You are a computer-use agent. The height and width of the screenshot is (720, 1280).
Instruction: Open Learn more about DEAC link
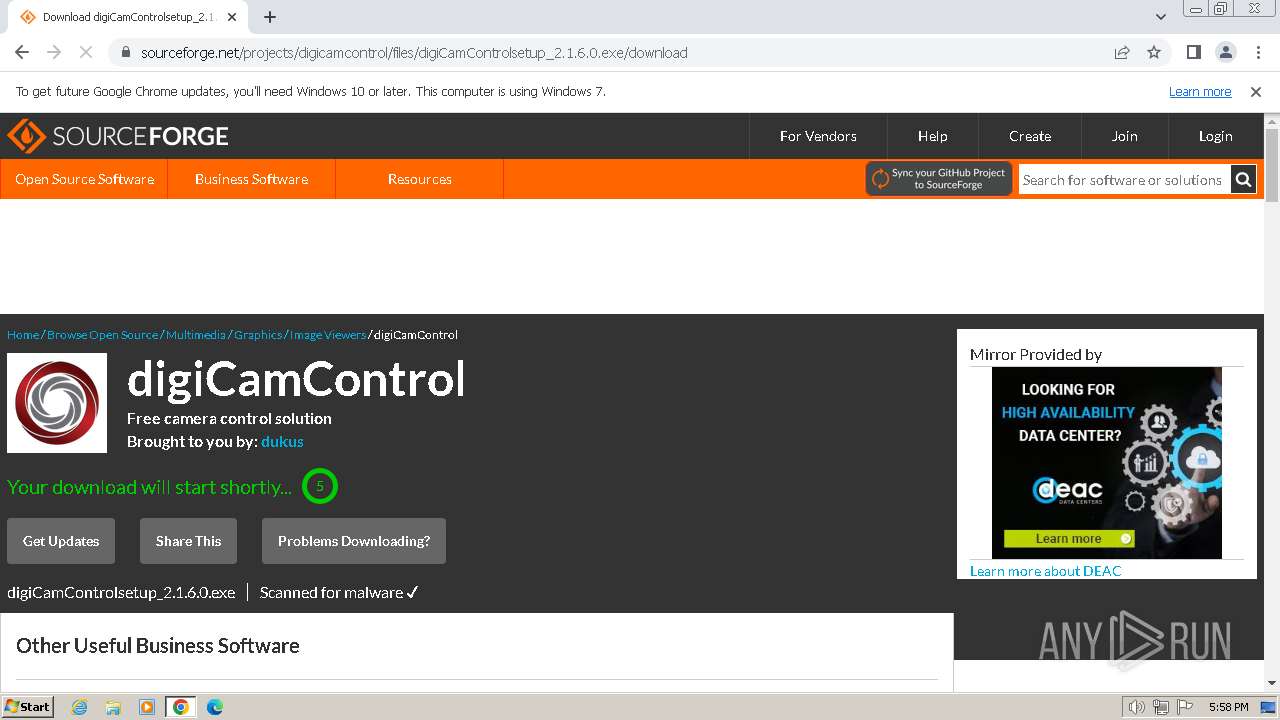[x=1045, y=571]
